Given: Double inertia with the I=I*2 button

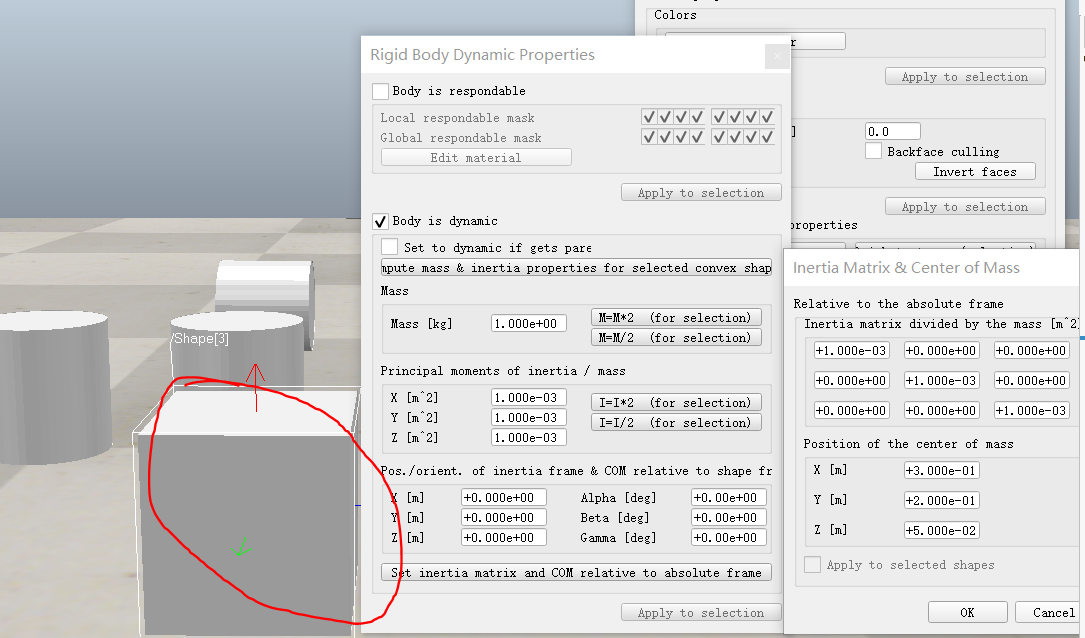Looking at the screenshot, I should pyautogui.click(x=676, y=402).
